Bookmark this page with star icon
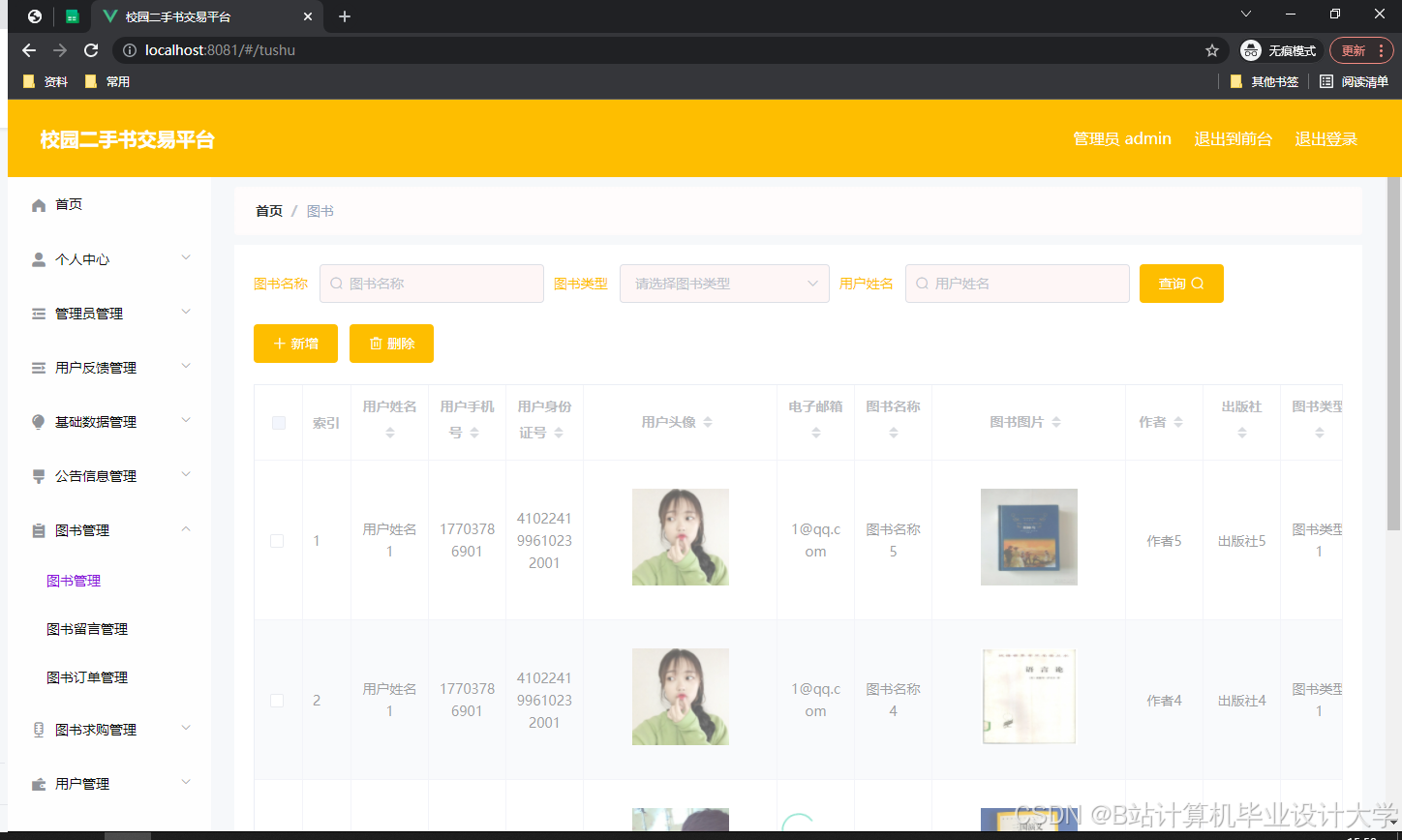 (x=1211, y=50)
